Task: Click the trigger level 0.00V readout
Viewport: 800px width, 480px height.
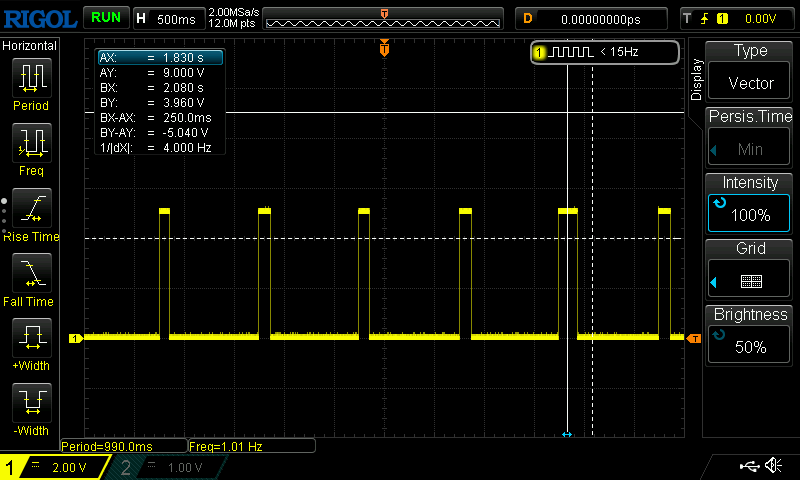Action: (x=760, y=19)
